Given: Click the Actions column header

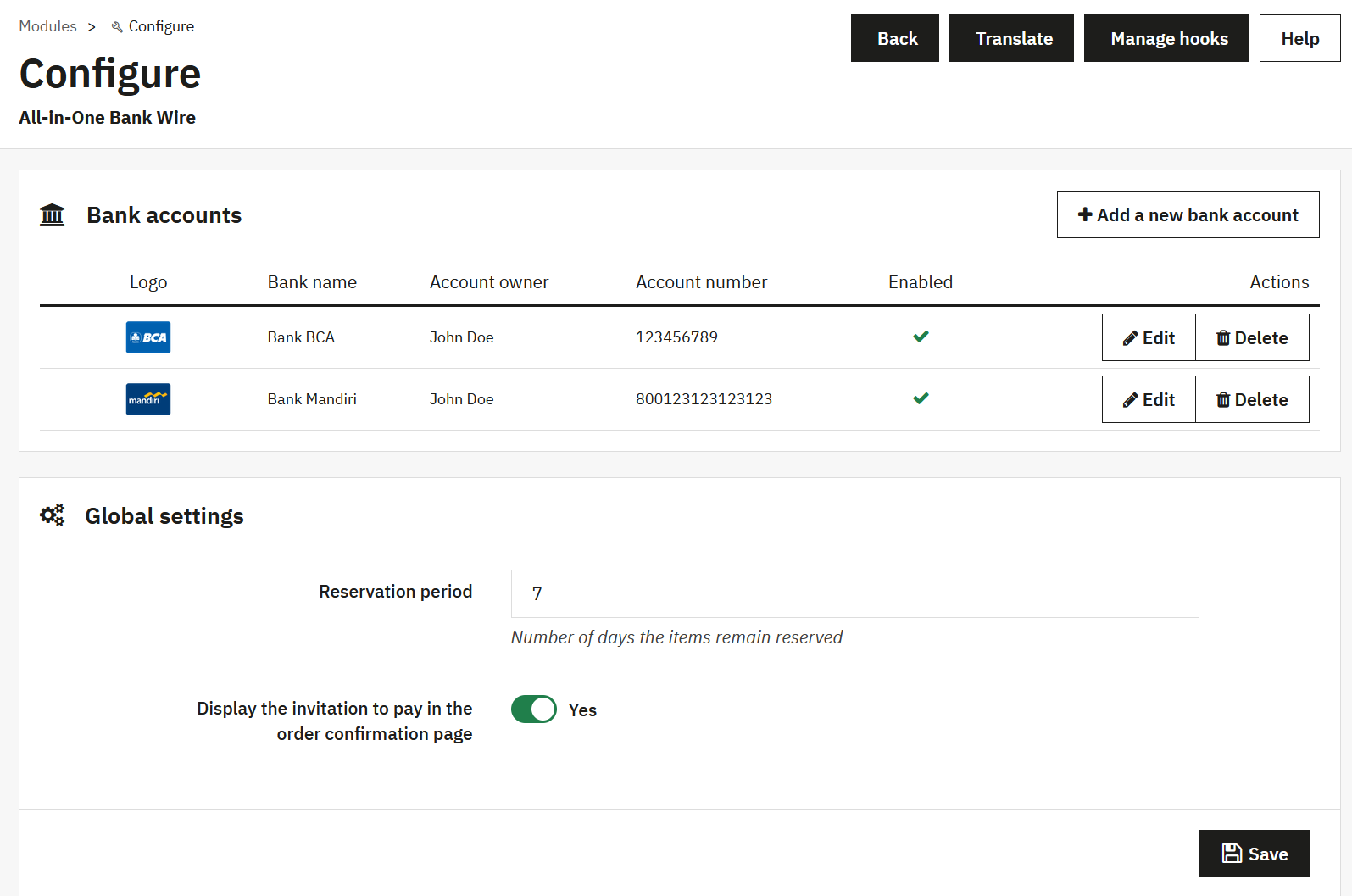Looking at the screenshot, I should 1279,282.
